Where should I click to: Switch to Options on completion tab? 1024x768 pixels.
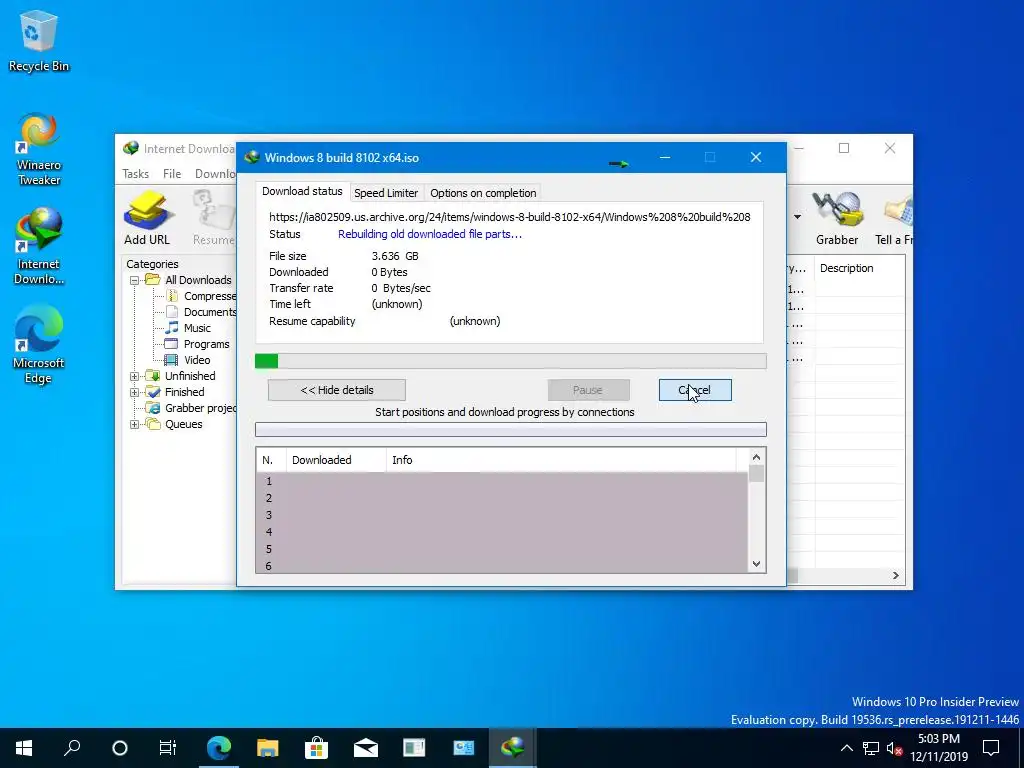[x=483, y=193]
